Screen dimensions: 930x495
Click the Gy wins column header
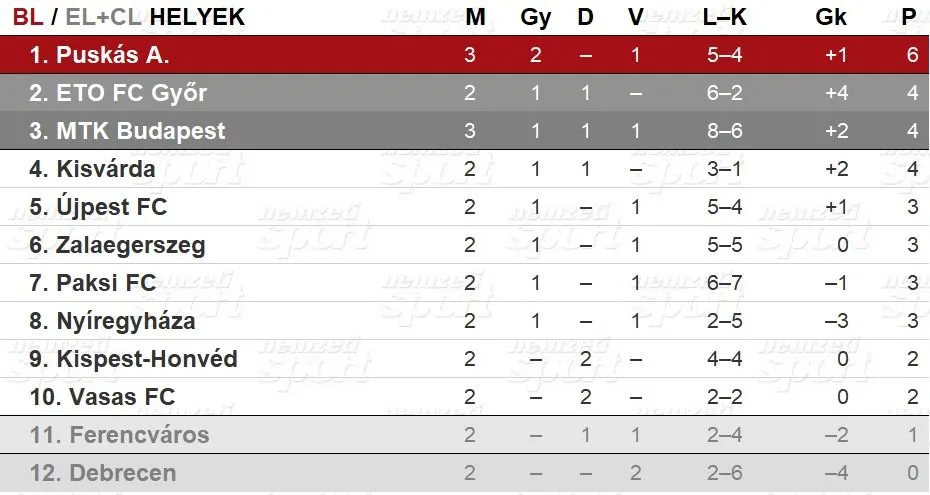coord(536,18)
